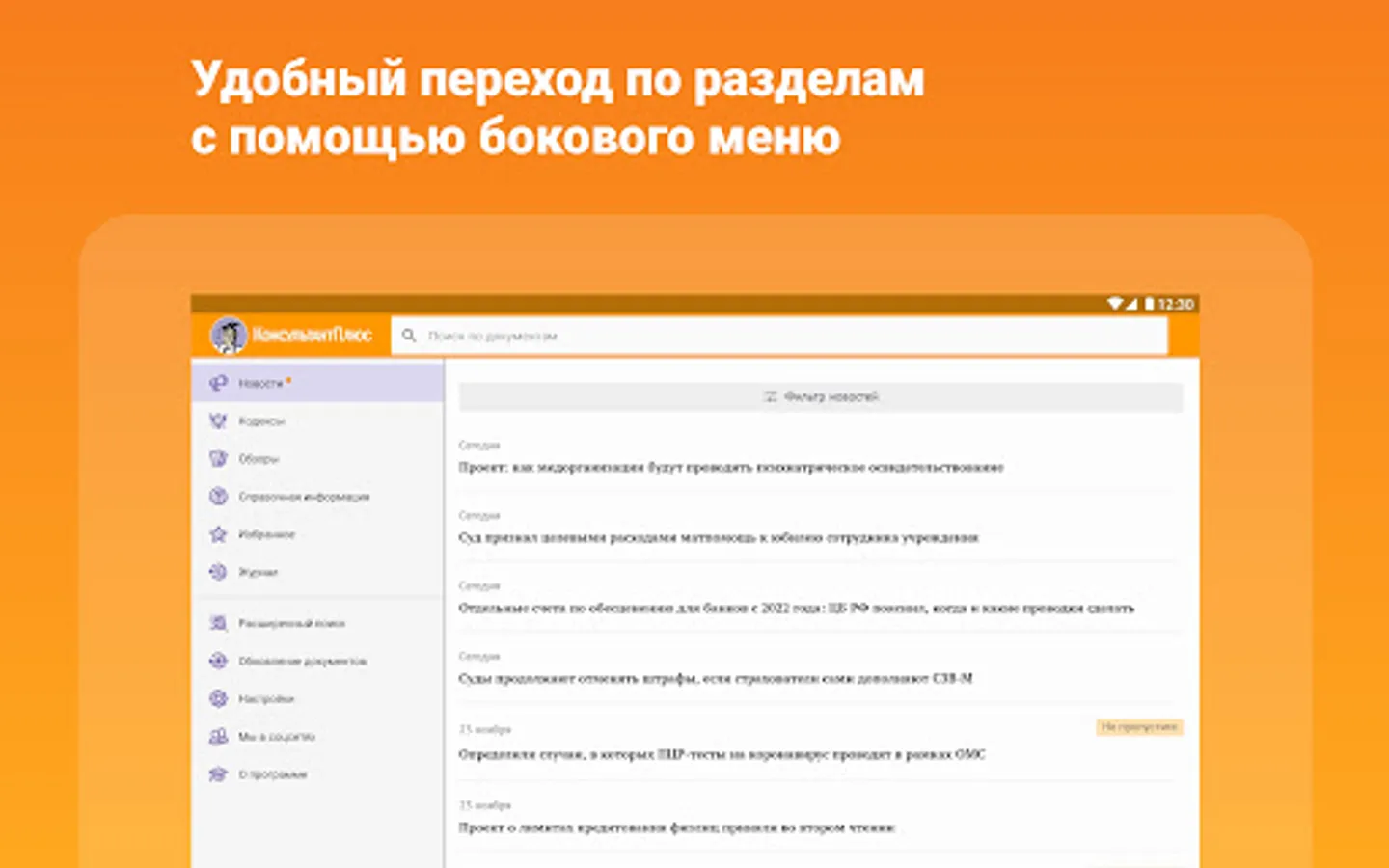Click the Обзоры sidebar icon
Viewport: 1389px width, 868px height.
219,458
